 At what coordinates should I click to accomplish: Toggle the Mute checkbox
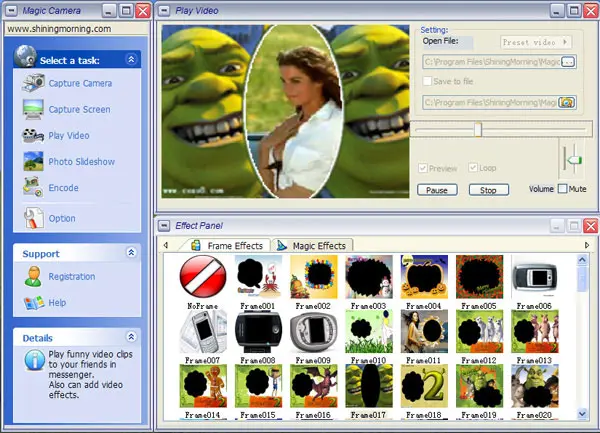563,188
